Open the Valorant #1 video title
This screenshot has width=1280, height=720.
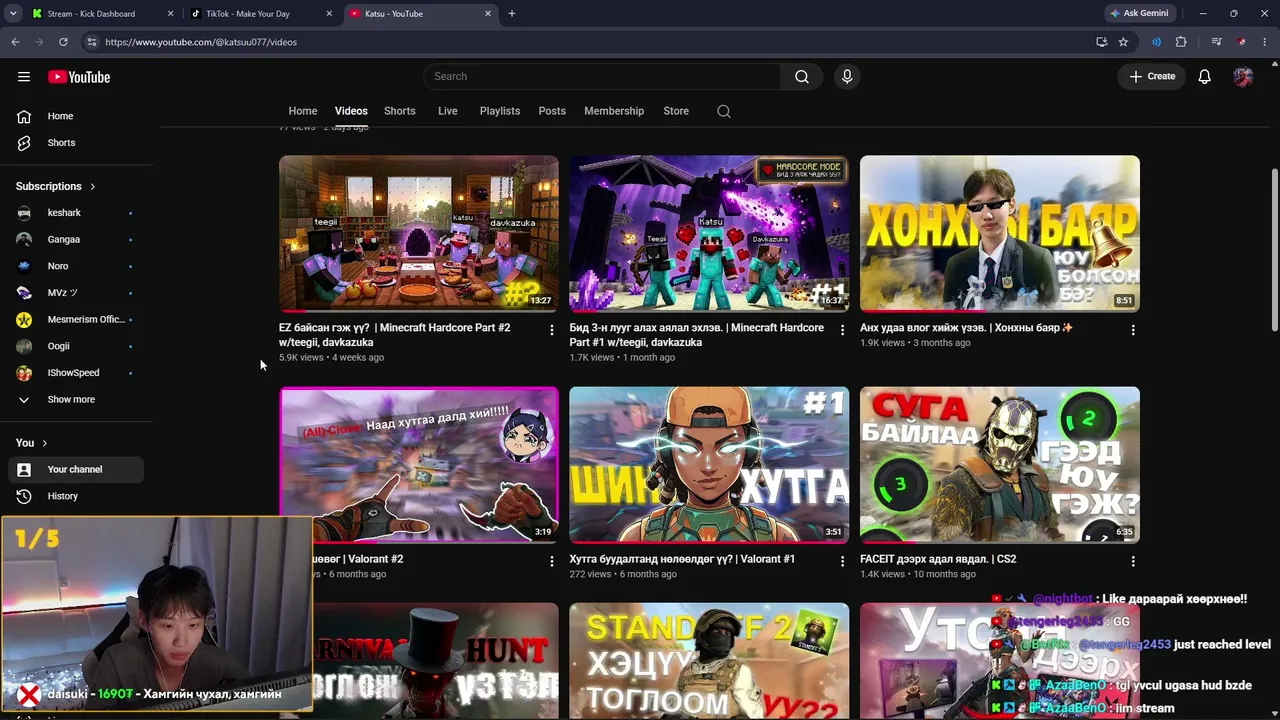click(x=682, y=559)
